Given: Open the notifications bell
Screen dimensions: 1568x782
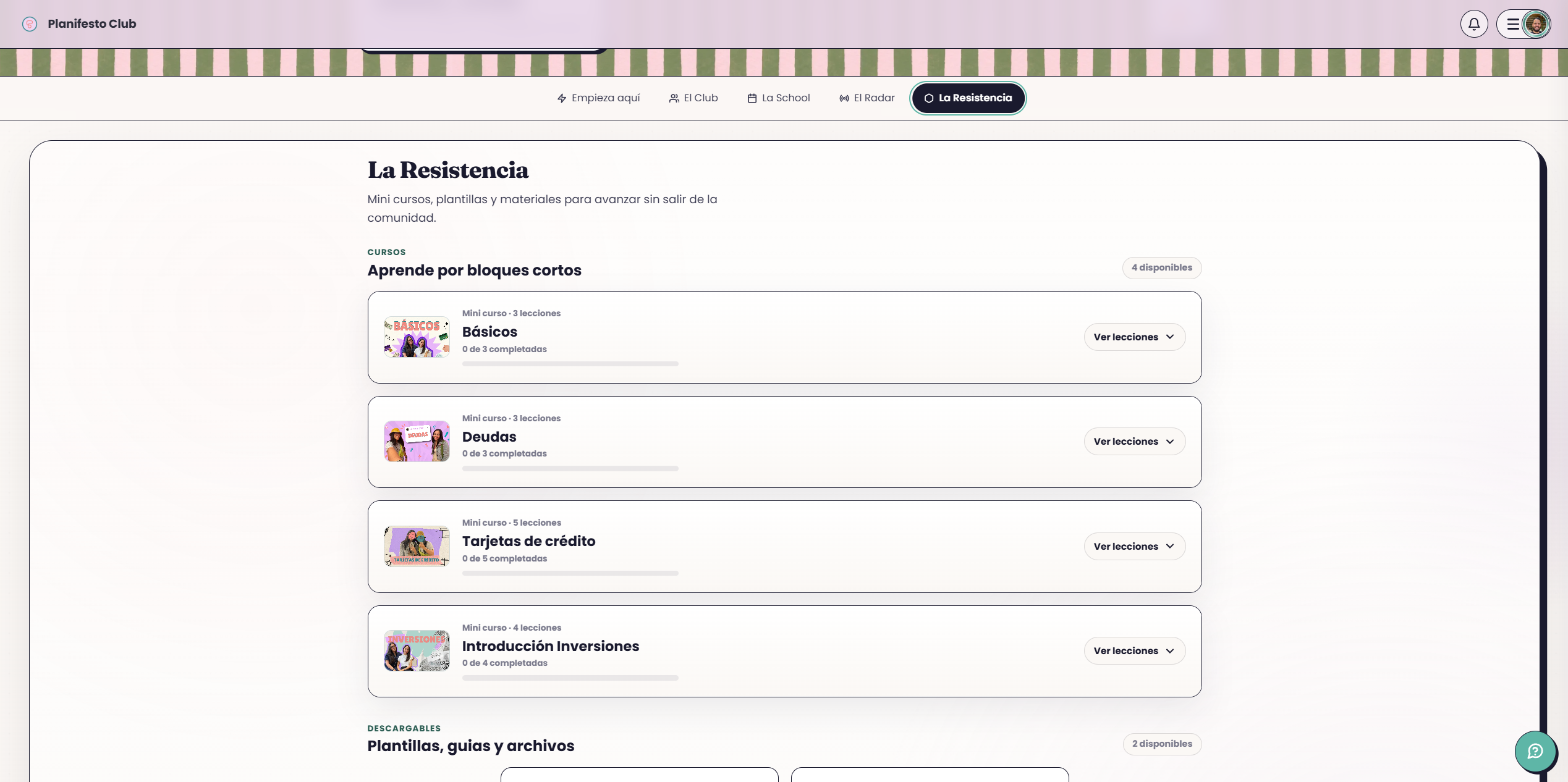Looking at the screenshot, I should coord(1474,24).
